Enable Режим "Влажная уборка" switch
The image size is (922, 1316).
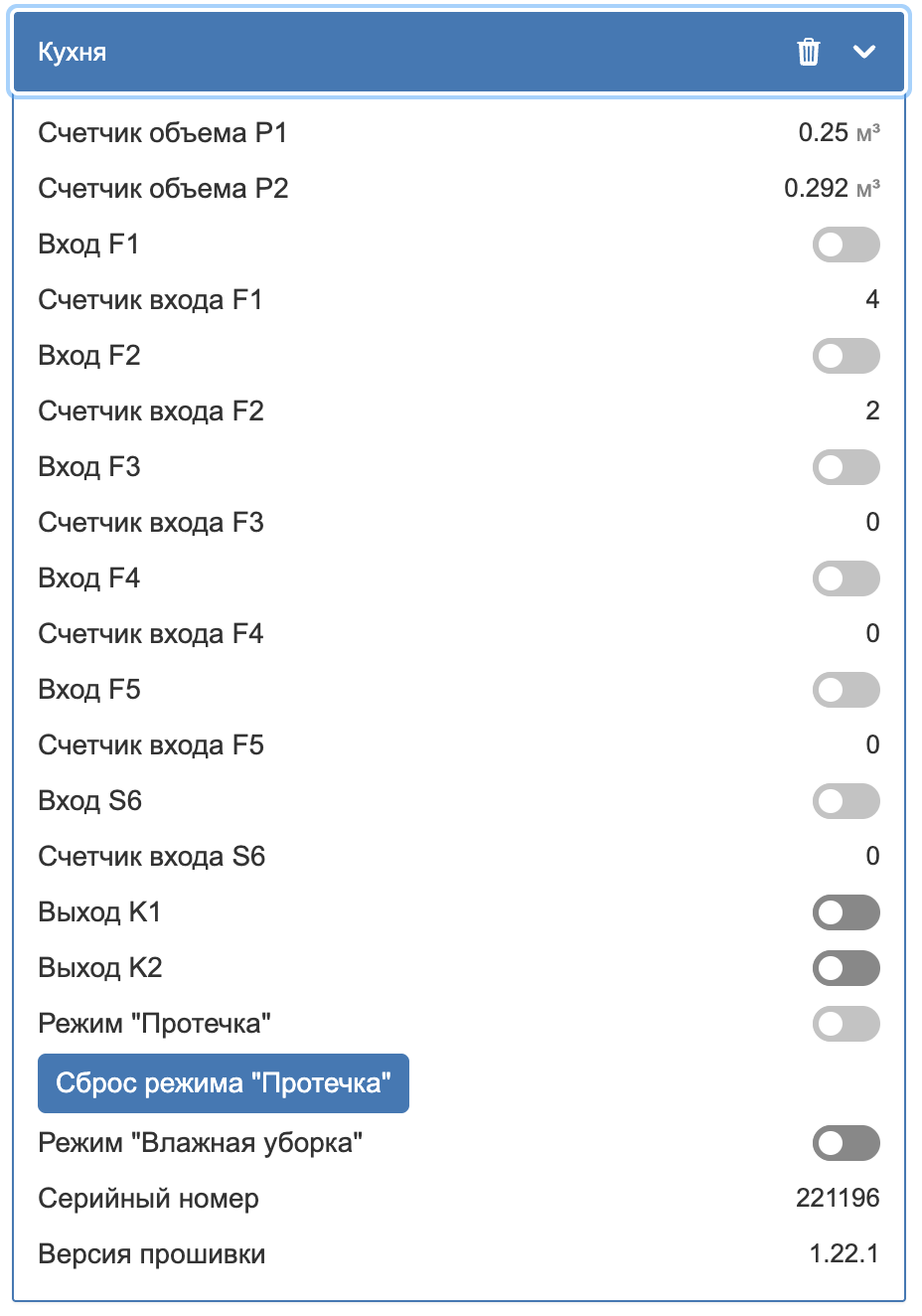(845, 1143)
